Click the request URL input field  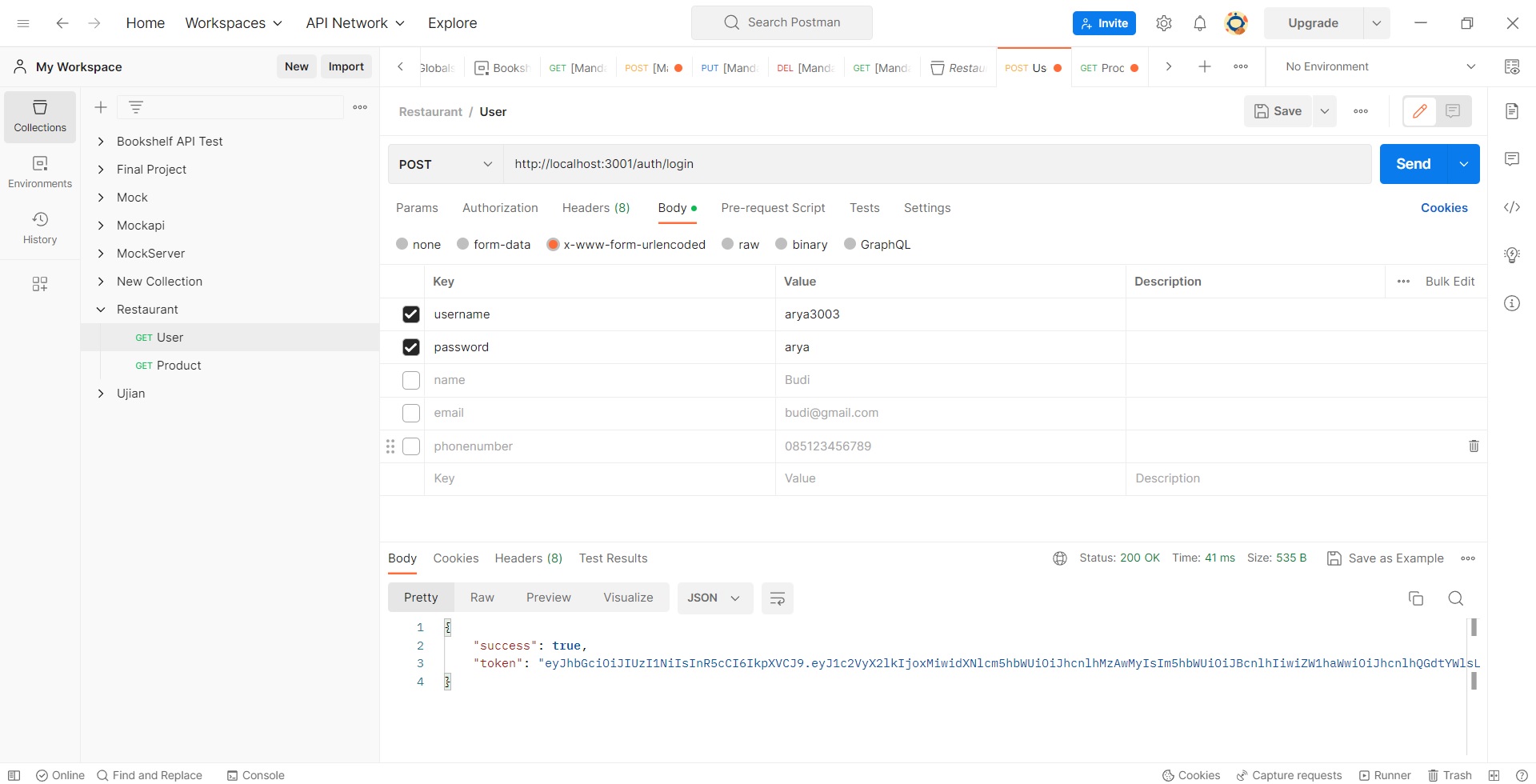[938, 164]
